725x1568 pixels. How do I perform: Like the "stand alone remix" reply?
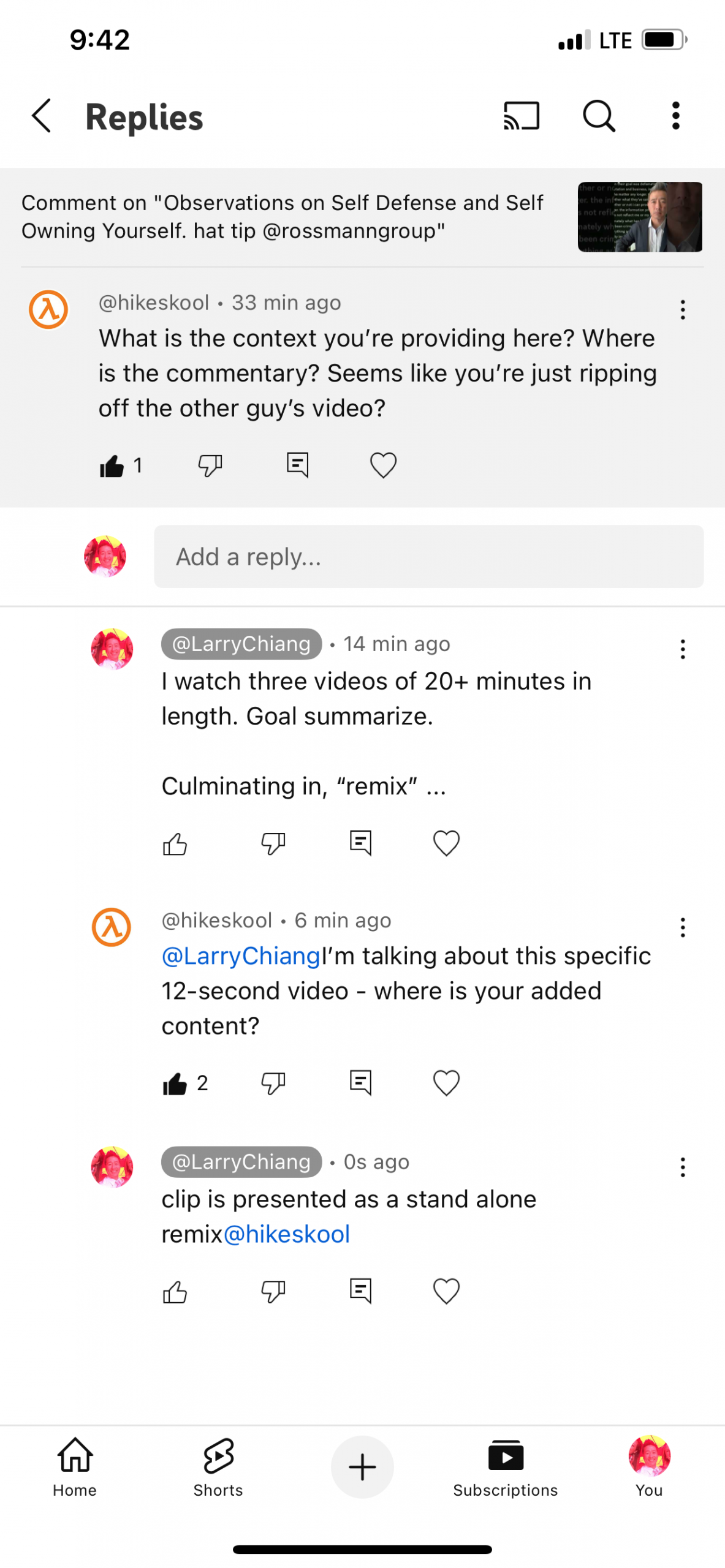click(175, 1291)
